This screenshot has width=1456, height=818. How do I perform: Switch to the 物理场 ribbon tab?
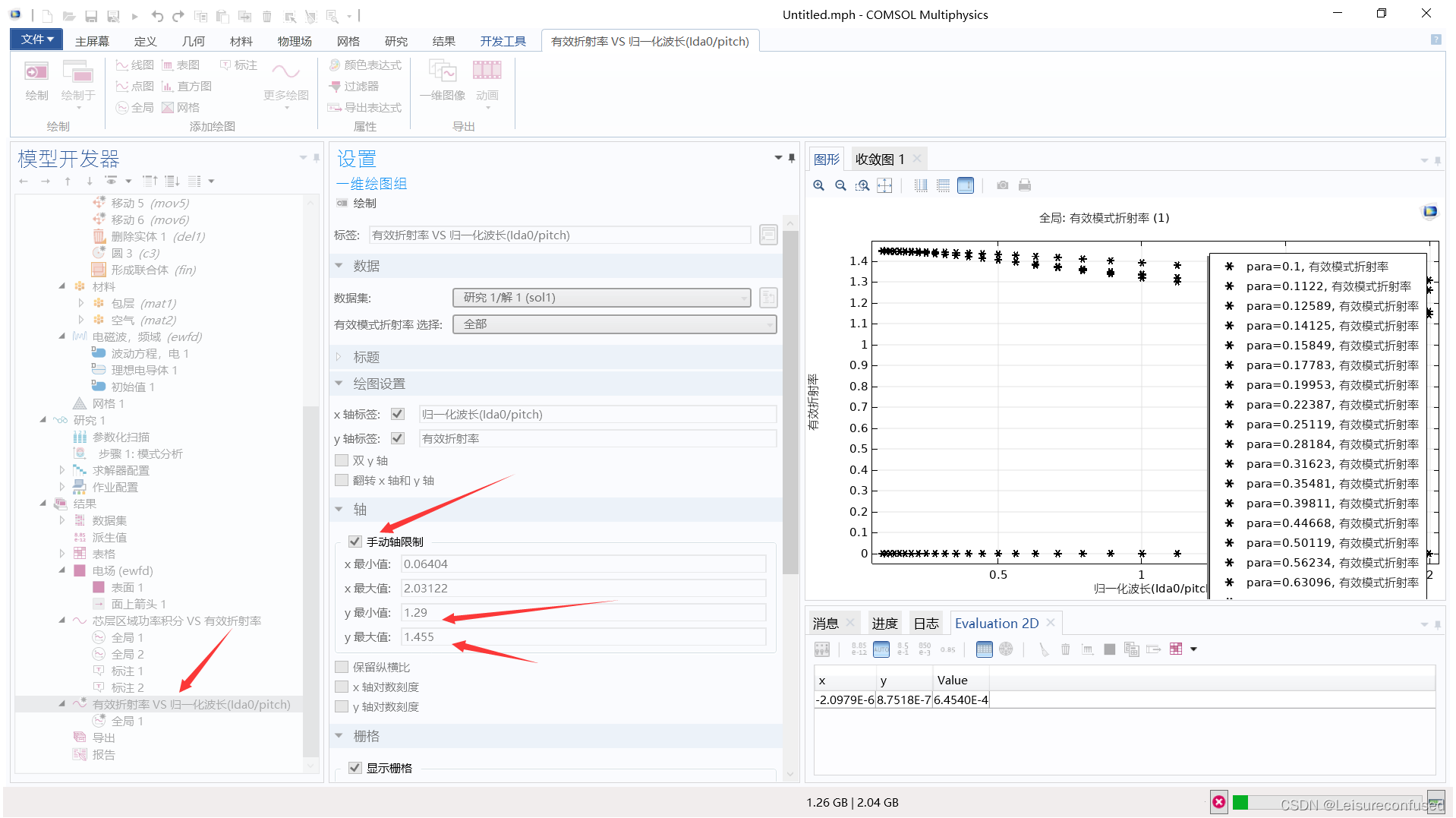click(x=295, y=41)
